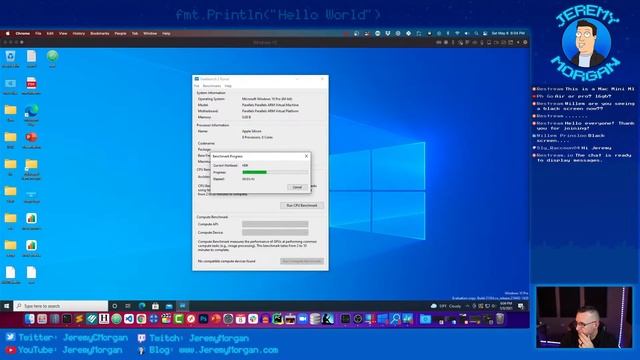Viewport: 640px width, 360px height.
Task: Click the Wi-Fi icon in the Mac menu bar
Action: coord(458,33)
